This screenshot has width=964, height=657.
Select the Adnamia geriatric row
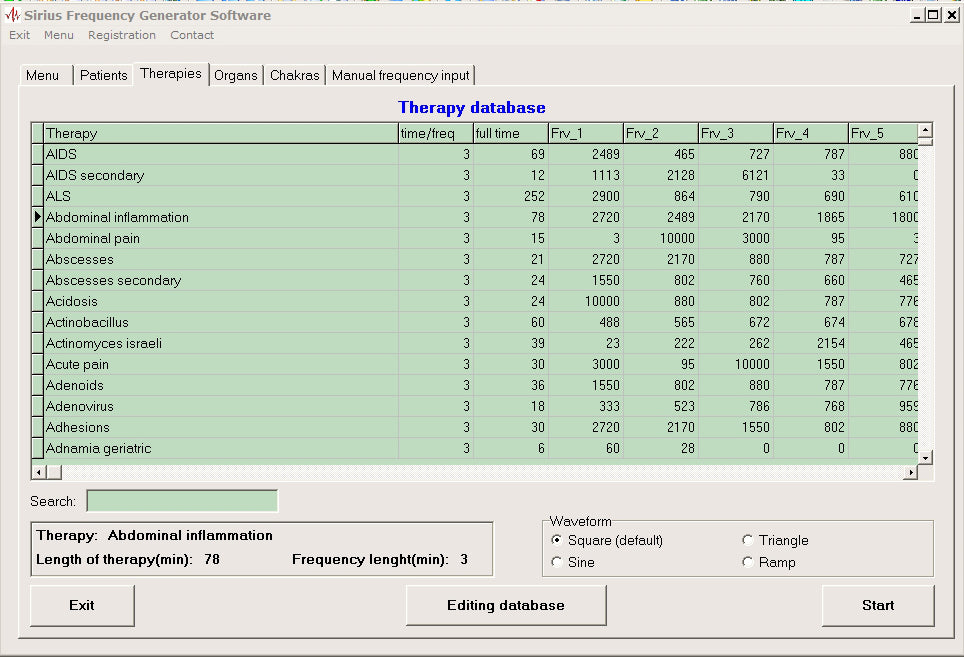(475, 448)
